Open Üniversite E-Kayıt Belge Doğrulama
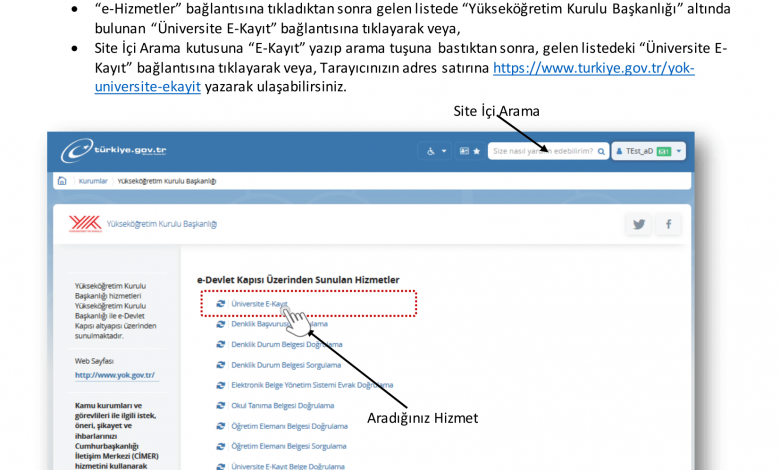Image resolution: width=780 pixels, height=470 pixels. coord(288,466)
